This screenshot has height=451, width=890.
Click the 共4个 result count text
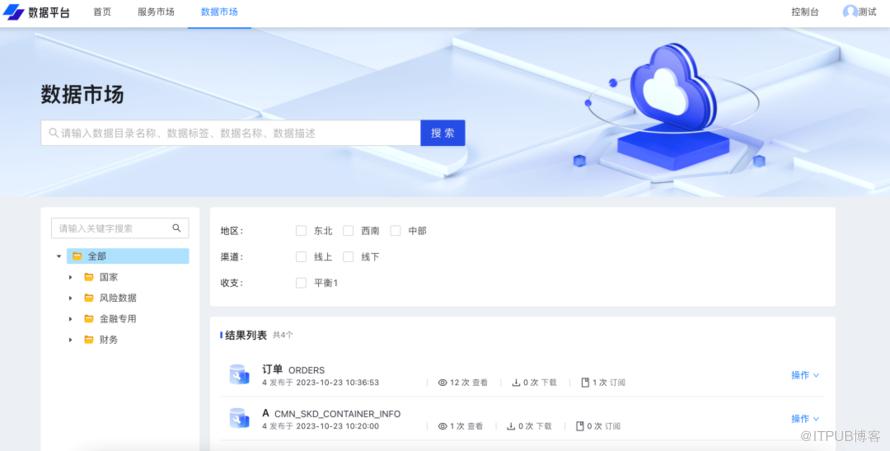tap(283, 335)
